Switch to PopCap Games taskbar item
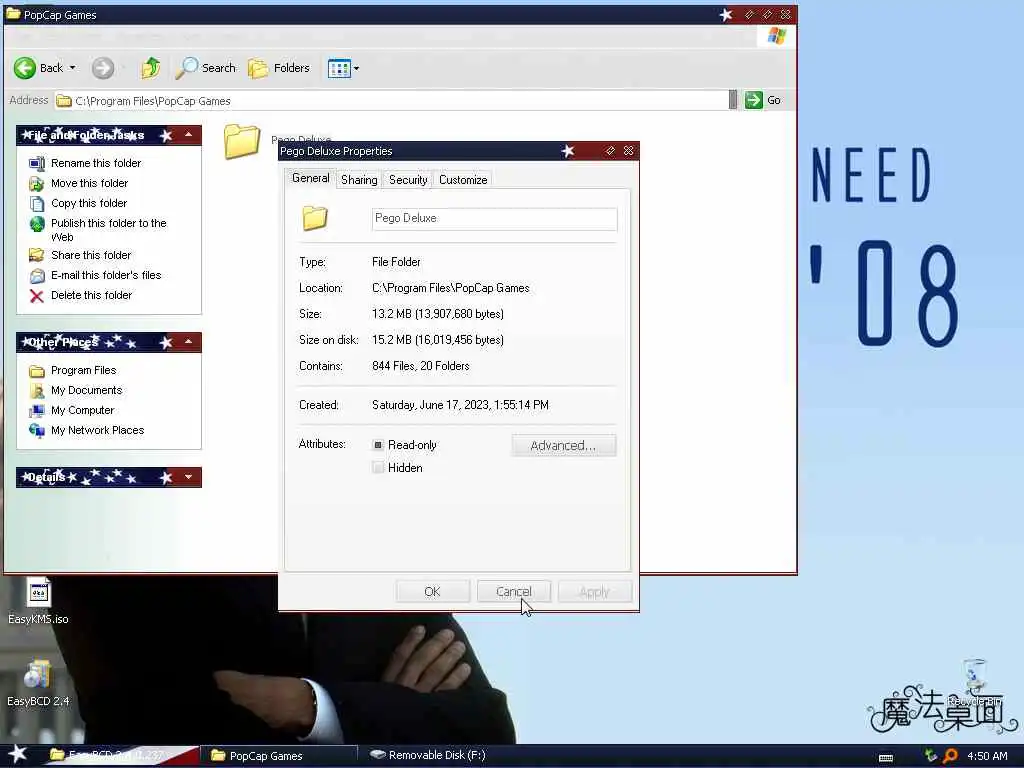Image resolution: width=1024 pixels, height=768 pixels. click(x=279, y=756)
